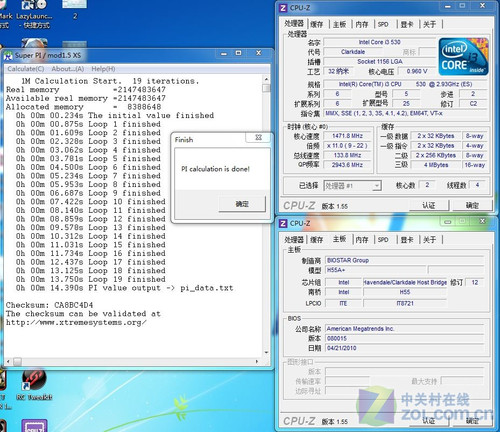
Task: Confirm the Finish dialog with 确定
Action: click(242, 204)
